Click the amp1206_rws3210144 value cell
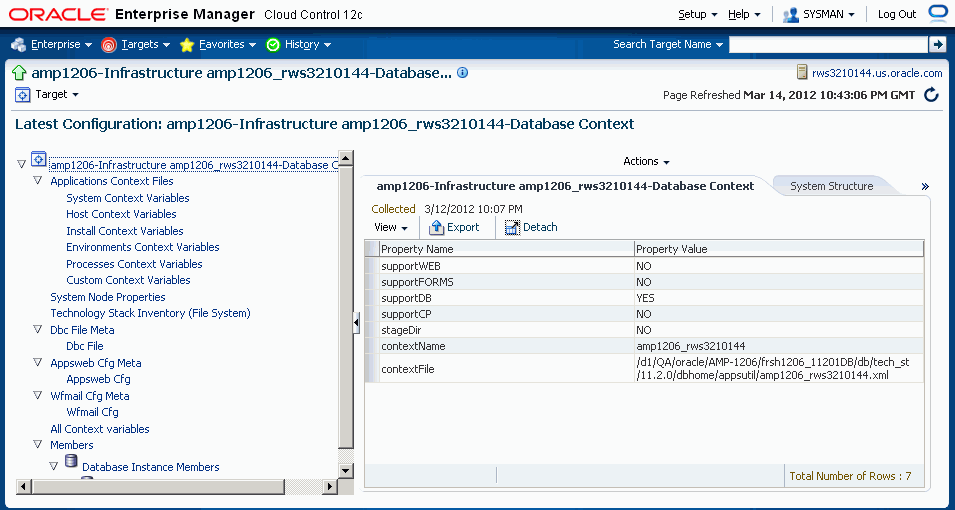Screen dimensions: 955x510 778,346
